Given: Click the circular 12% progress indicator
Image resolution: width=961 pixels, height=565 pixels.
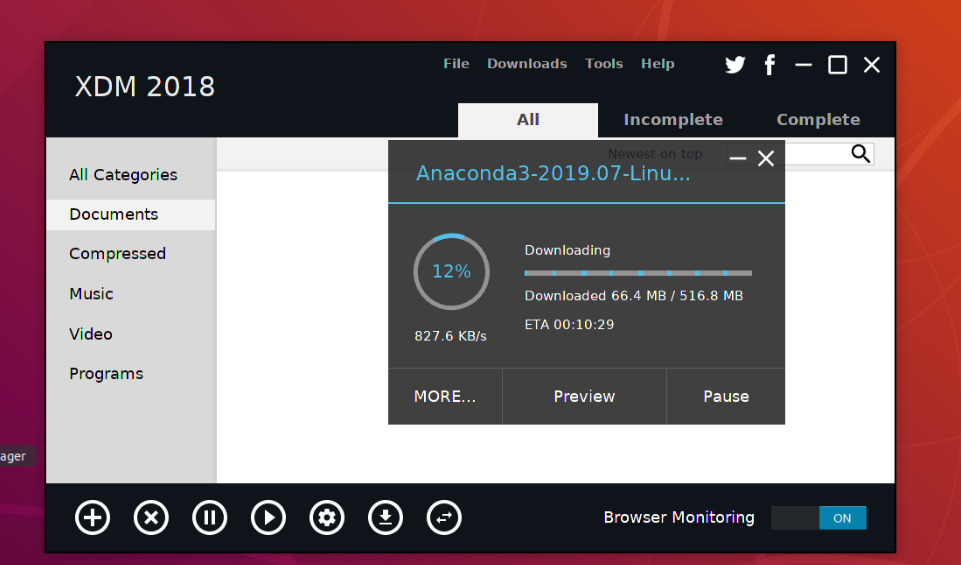Looking at the screenshot, I should (x=452, y=271).
